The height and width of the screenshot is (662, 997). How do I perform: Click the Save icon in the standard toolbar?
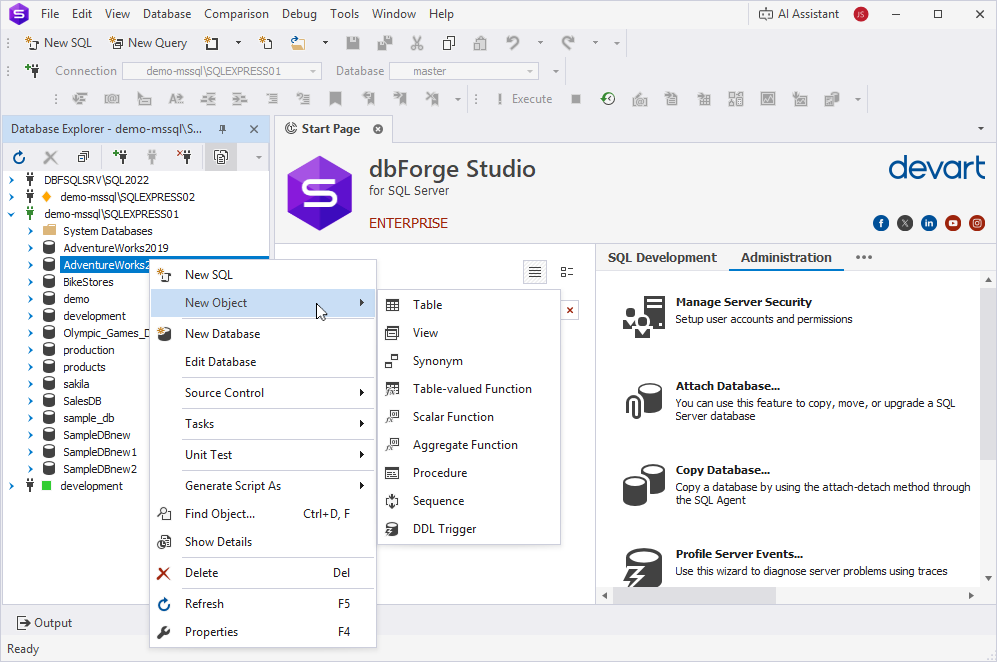pos(352,42)
